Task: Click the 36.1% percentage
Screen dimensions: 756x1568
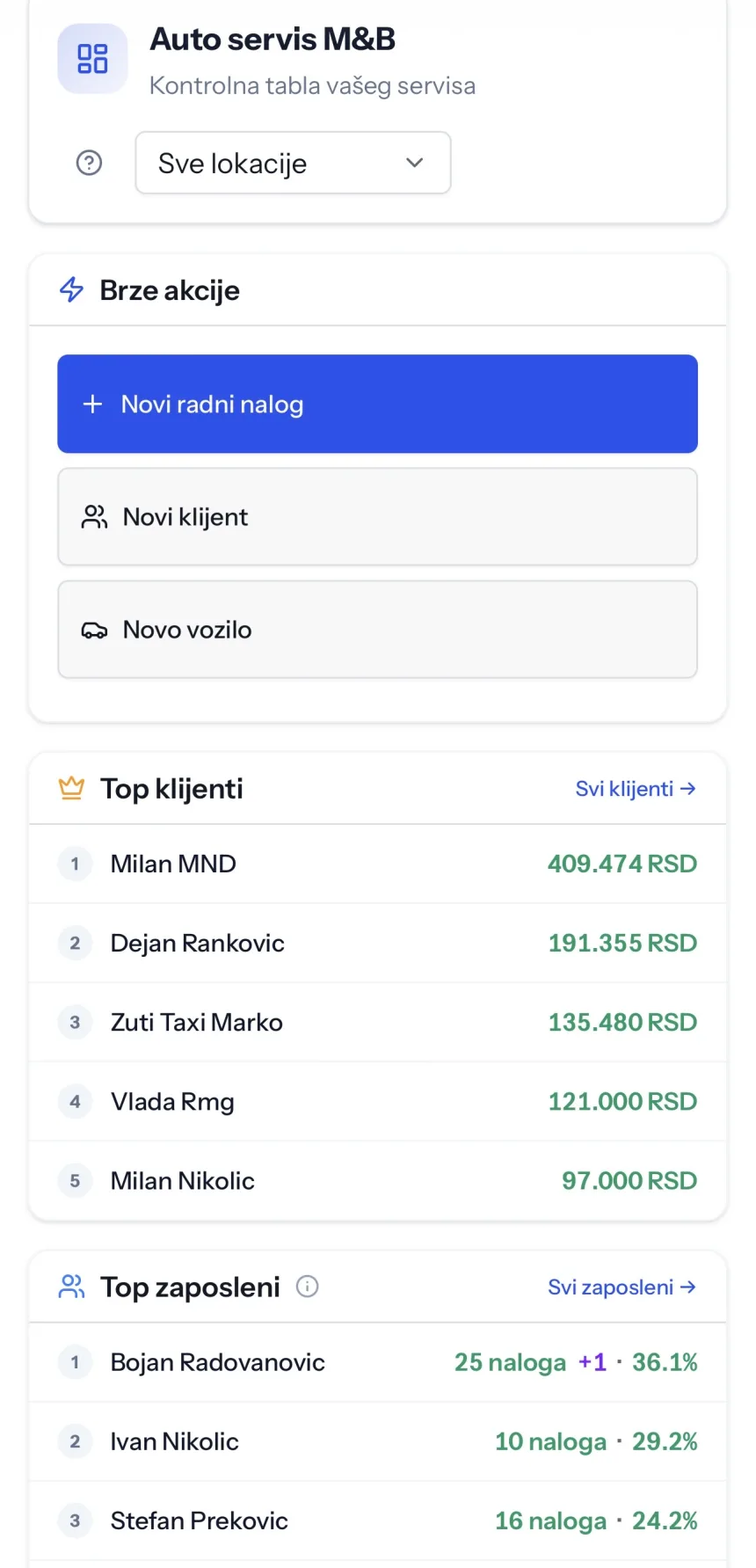Action: point(665,1362)
